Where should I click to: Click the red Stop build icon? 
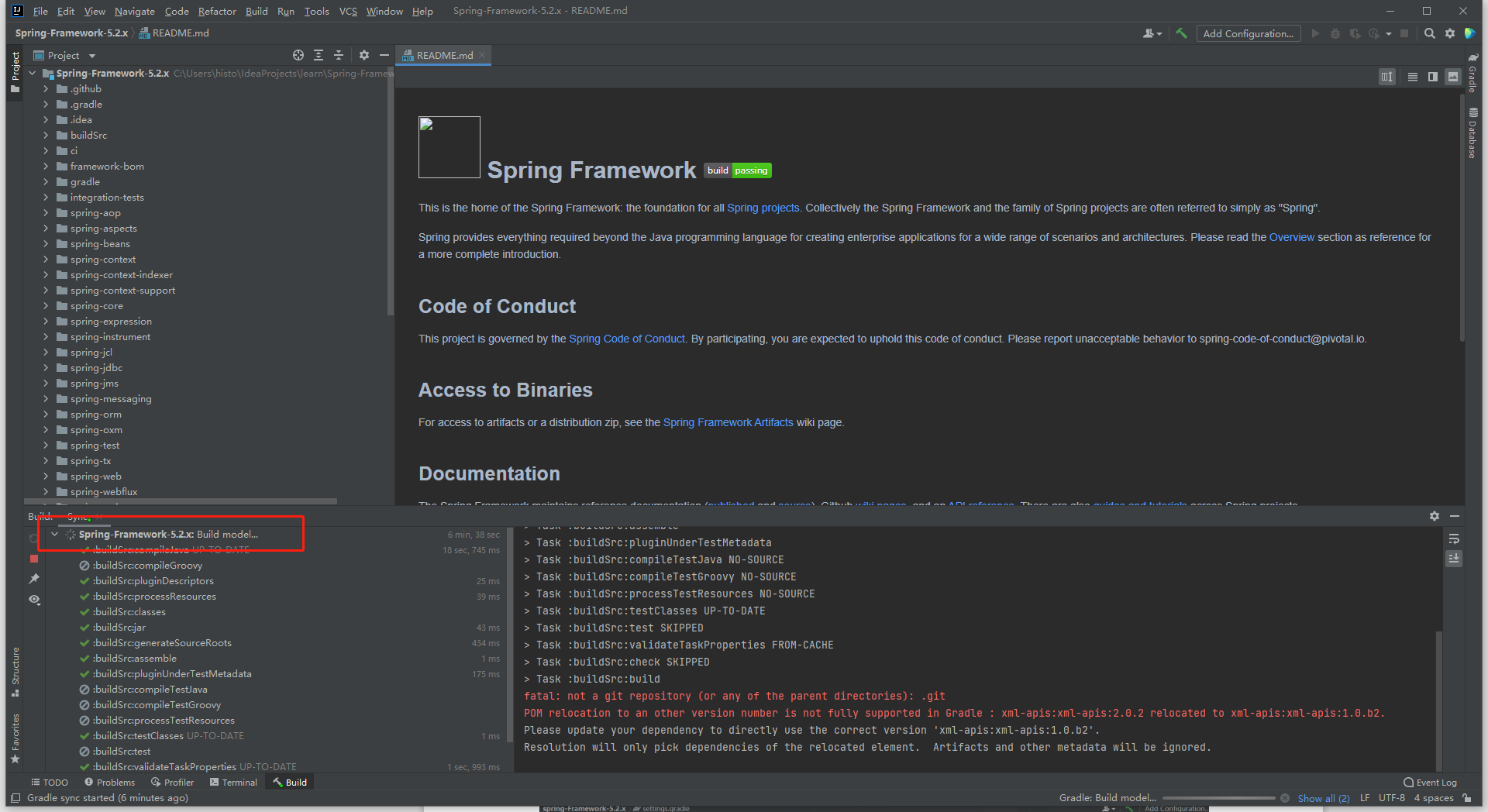point(34,559)
